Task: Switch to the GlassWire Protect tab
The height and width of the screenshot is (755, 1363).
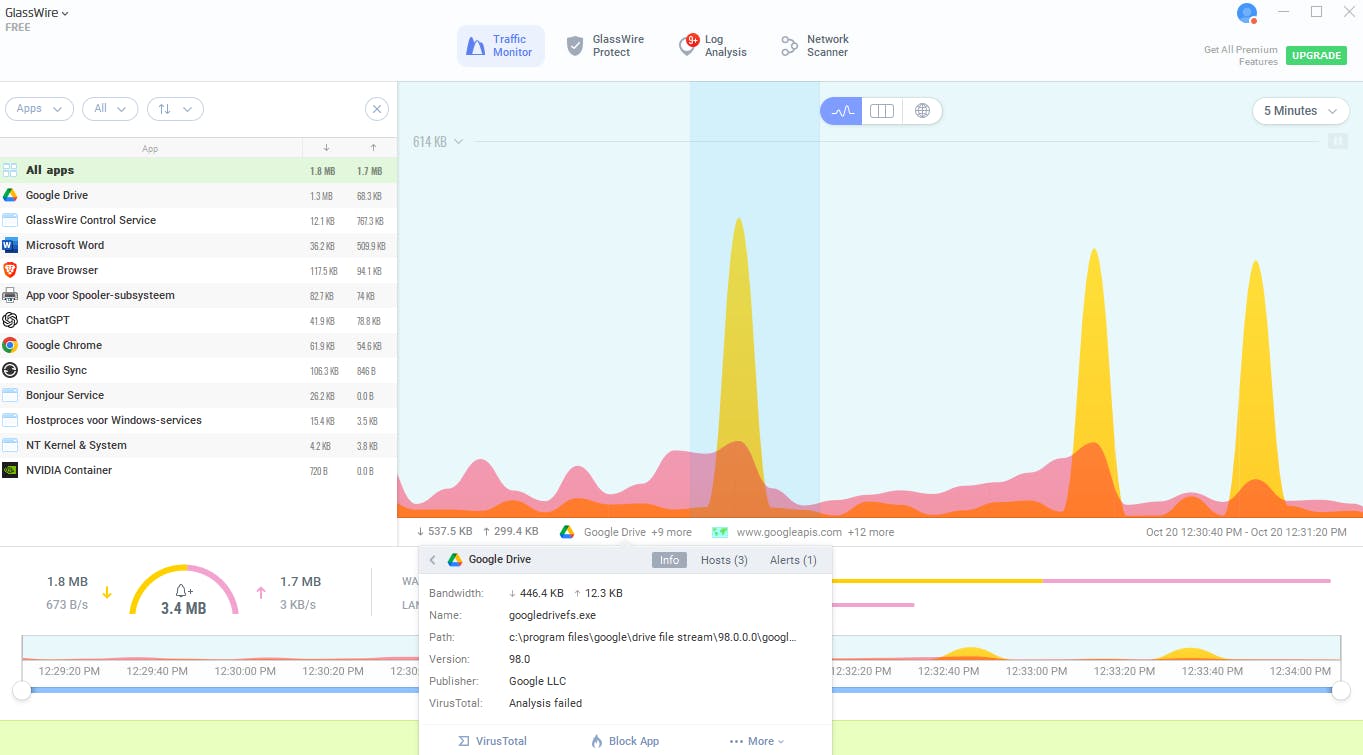Action: pyautogui.click(x=605, y=46)
